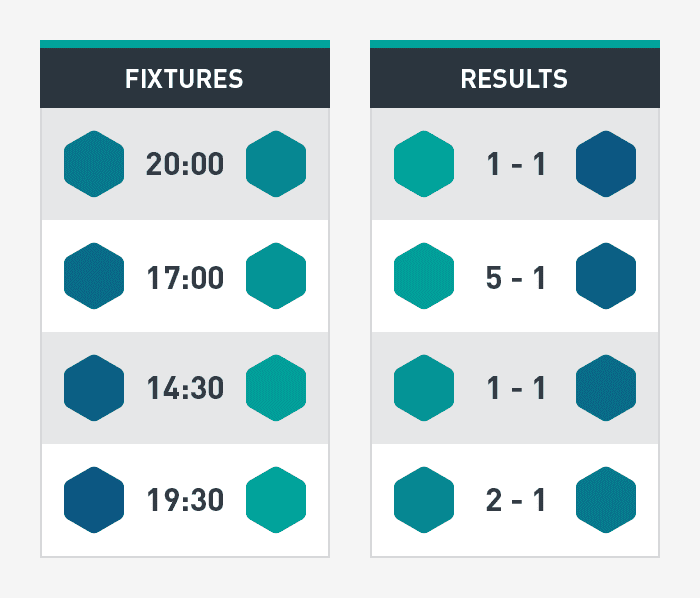700x598 pixels.
Task: Click the 17:00 kickoff time
Action: pyautogui.click(x=185, y=278)
